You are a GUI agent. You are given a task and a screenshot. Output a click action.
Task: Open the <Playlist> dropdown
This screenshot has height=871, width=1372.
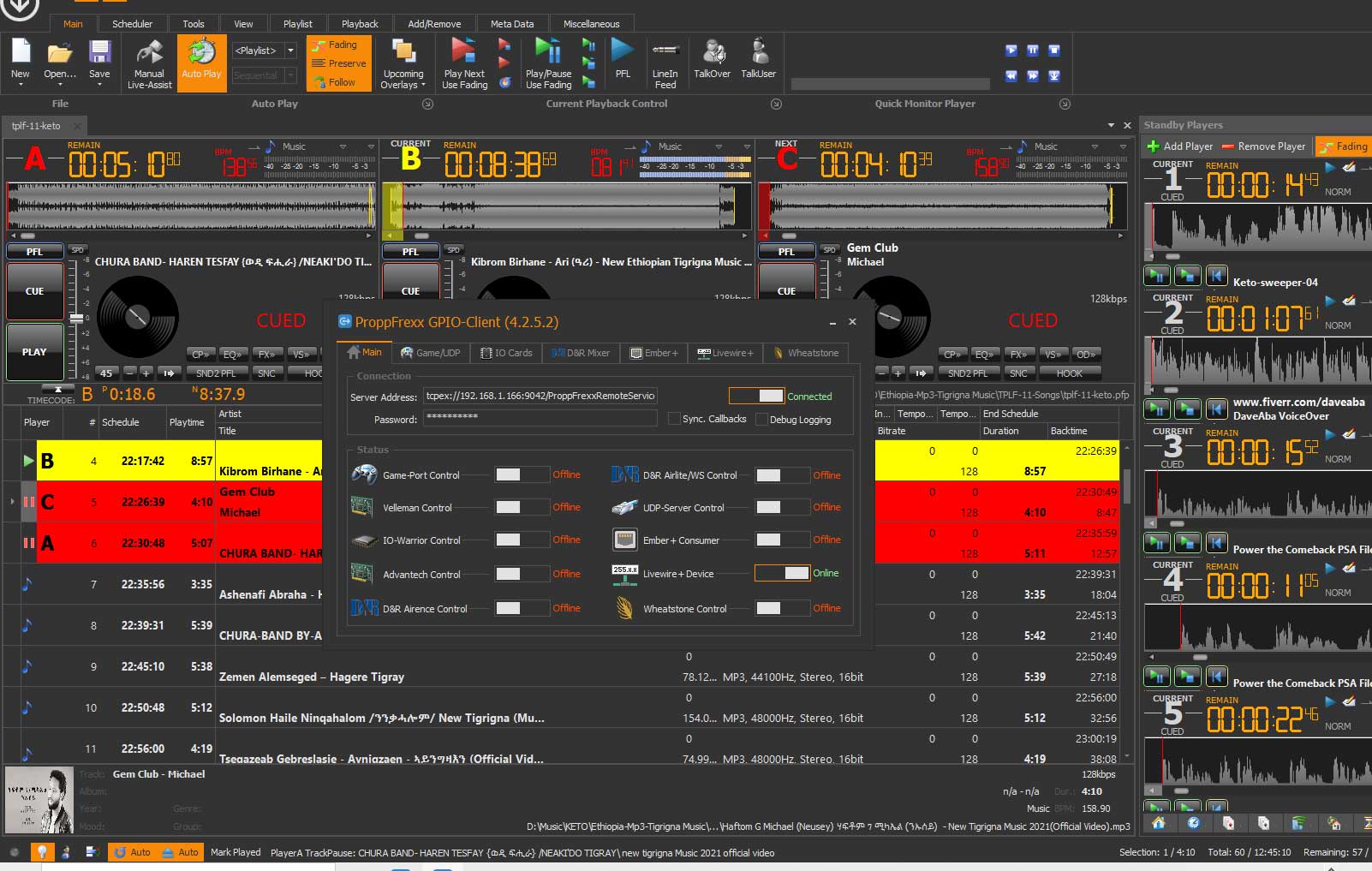pos(290,51)
